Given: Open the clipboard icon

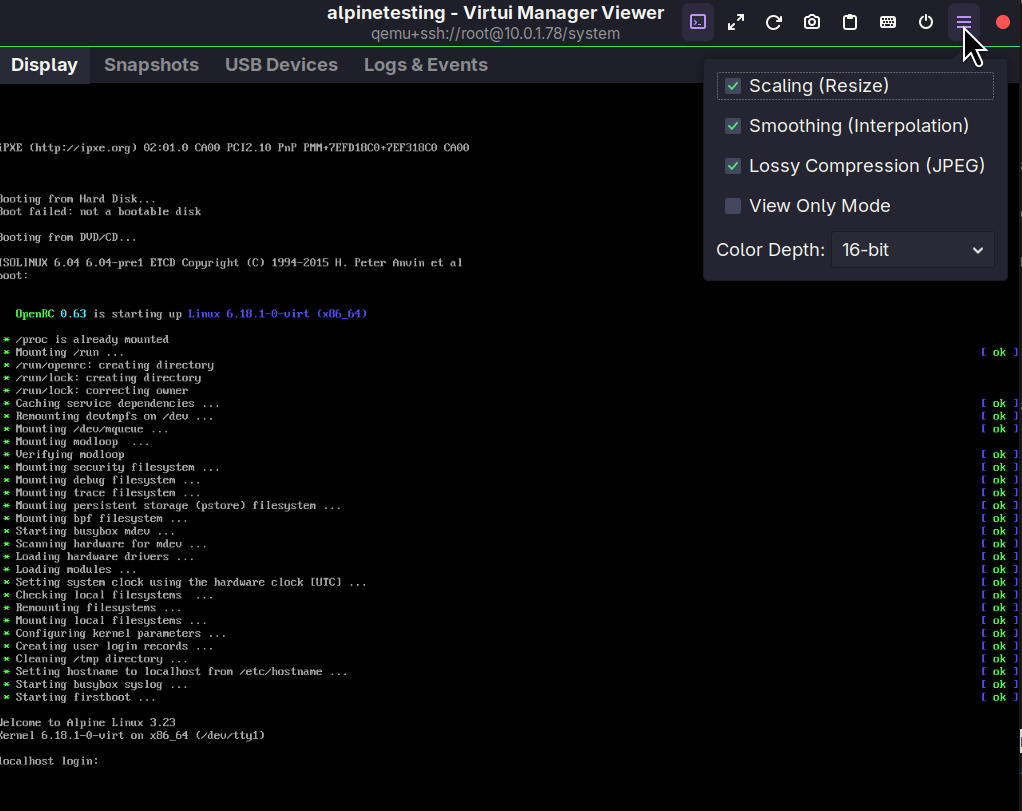Looking at the screenshot, I should pos(849,21).
